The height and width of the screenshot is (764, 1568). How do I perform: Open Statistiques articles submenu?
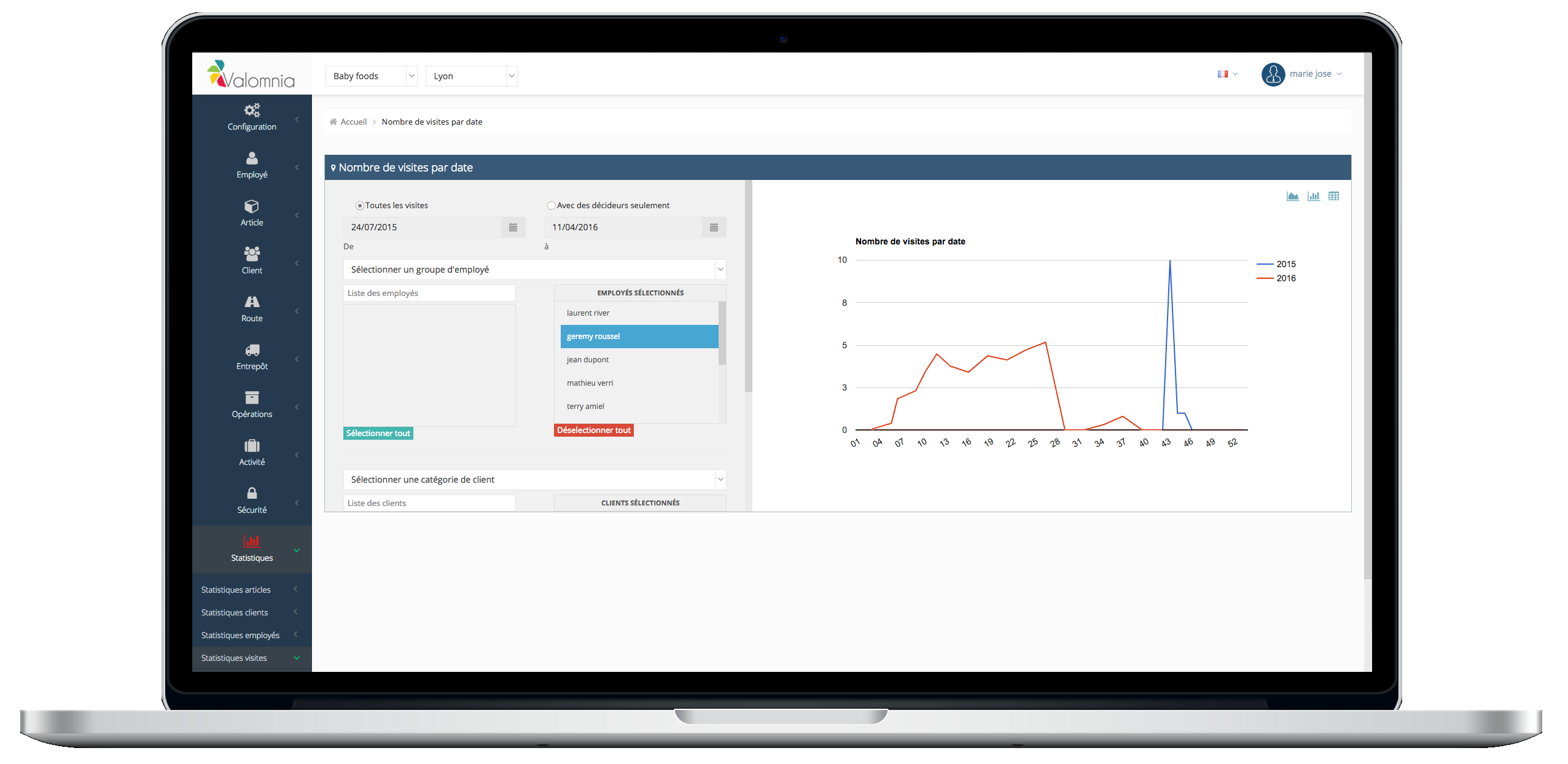(x=236, y=590)
